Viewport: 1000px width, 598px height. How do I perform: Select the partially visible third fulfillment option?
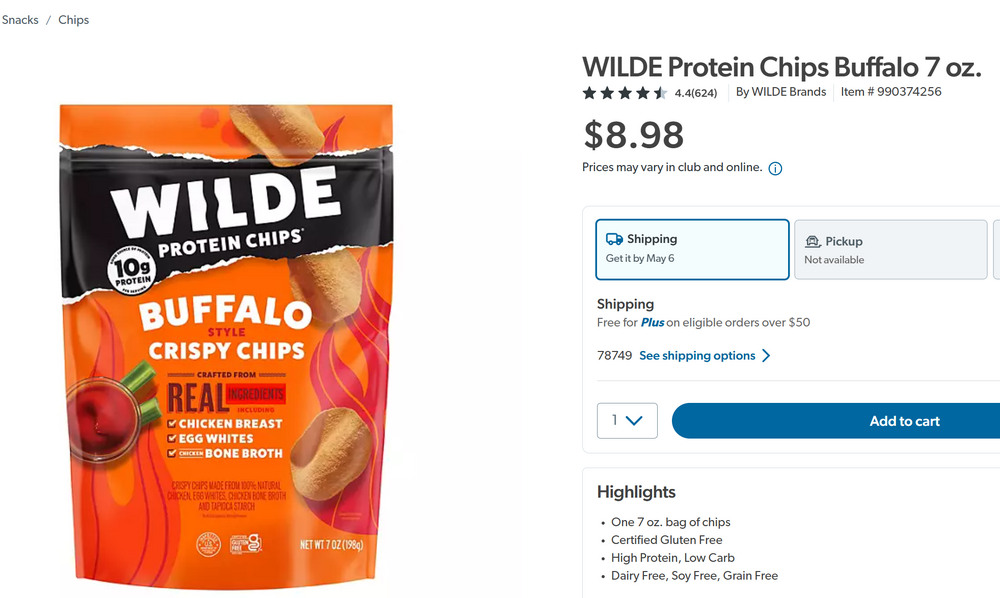[997, 249]
